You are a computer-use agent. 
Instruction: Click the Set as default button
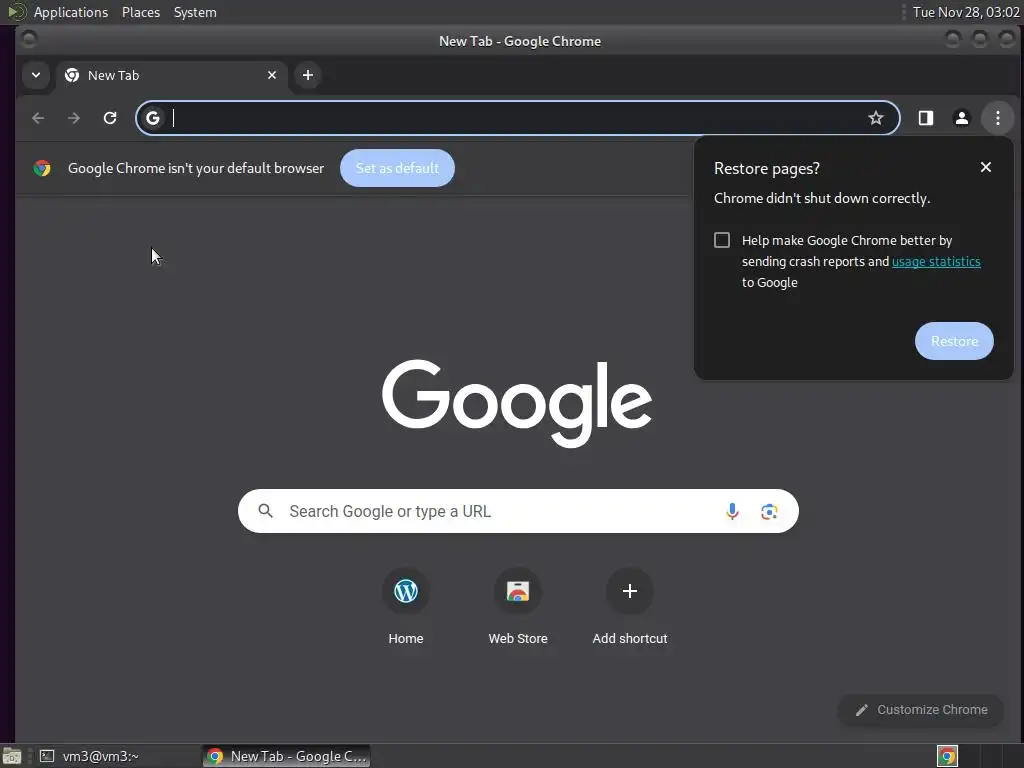397,168
